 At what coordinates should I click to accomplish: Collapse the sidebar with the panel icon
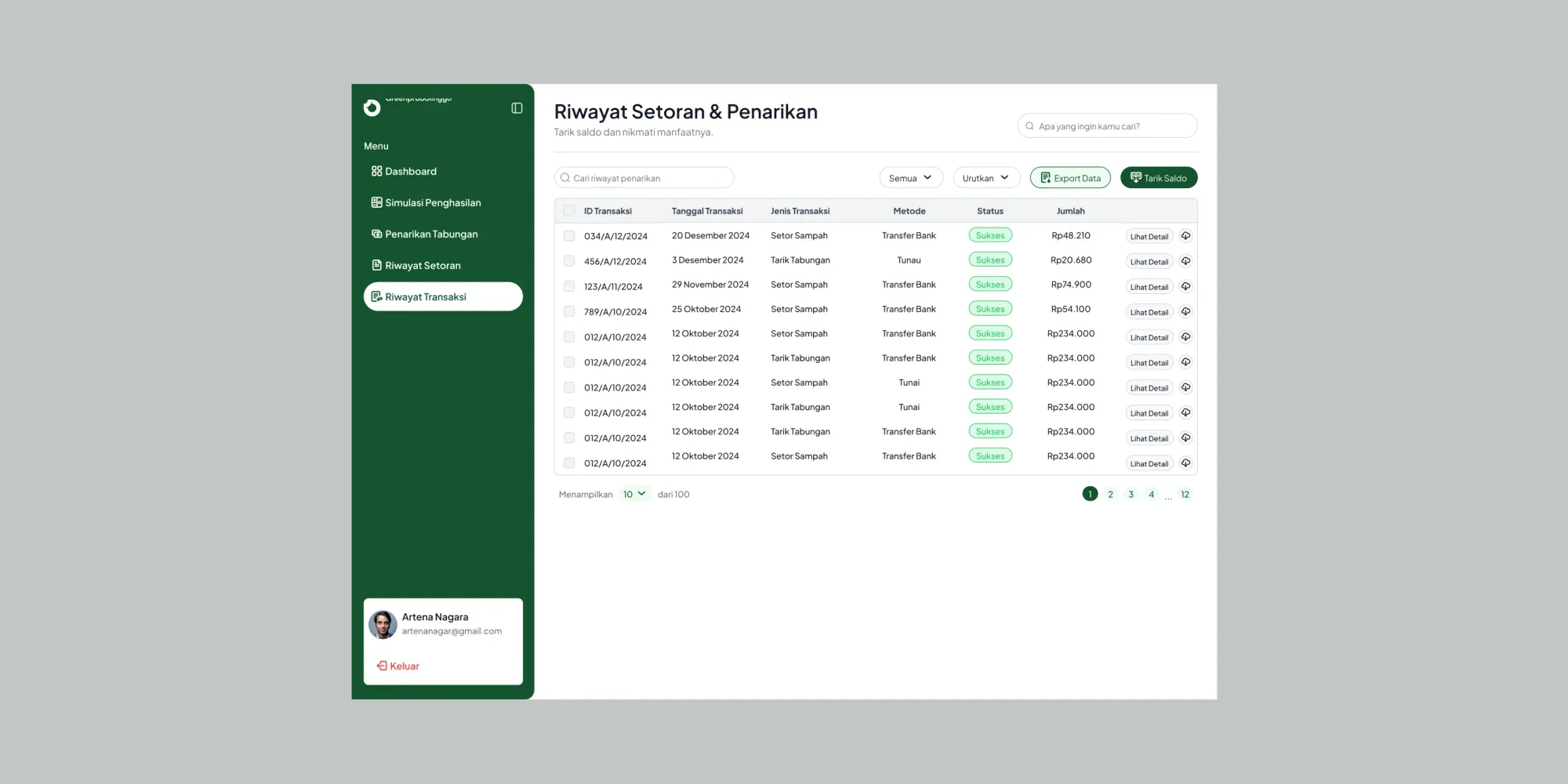click(x=517, y=108)
